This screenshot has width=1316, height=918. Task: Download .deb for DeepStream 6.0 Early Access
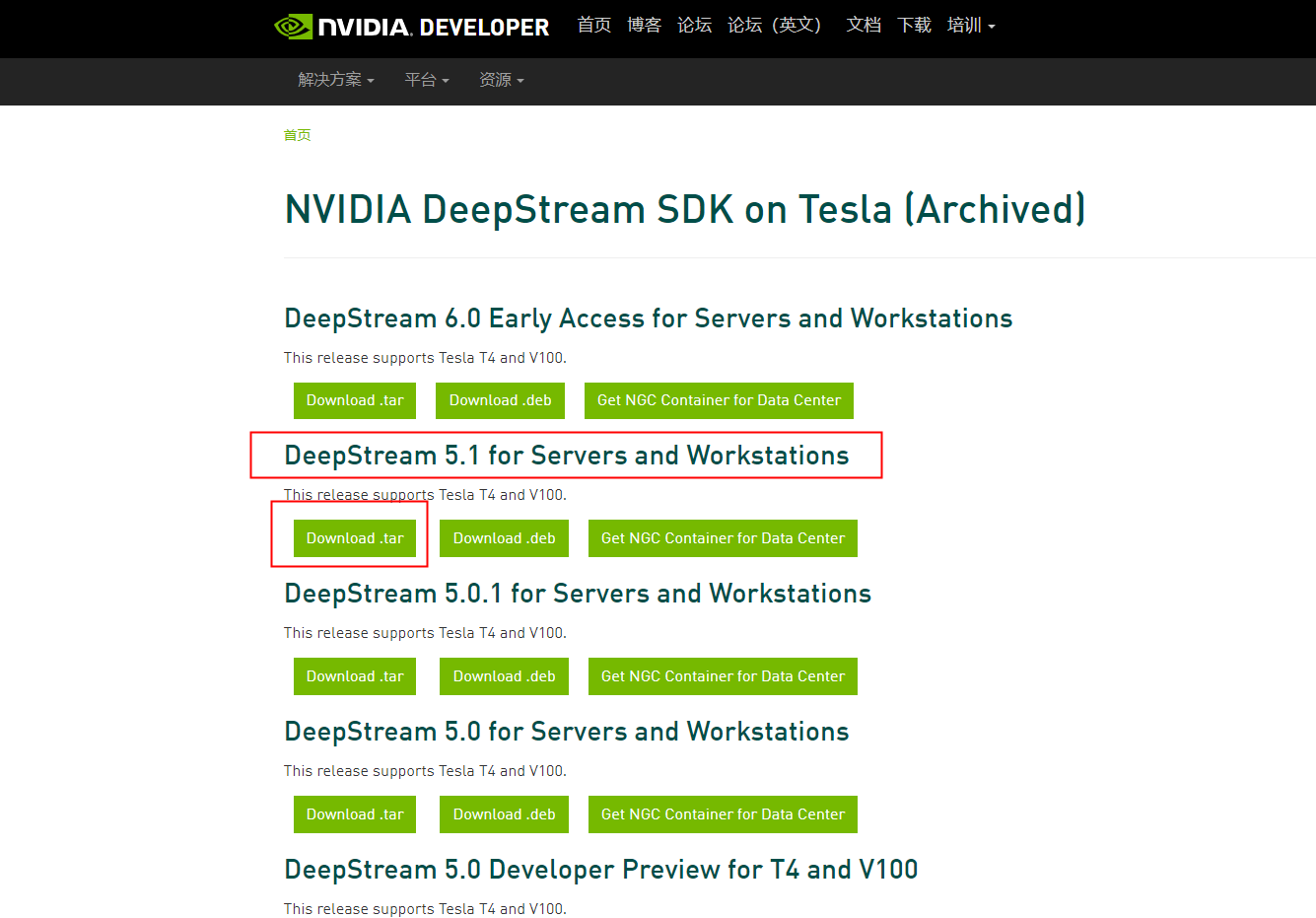pyautogui.click(x=500, y=400)
